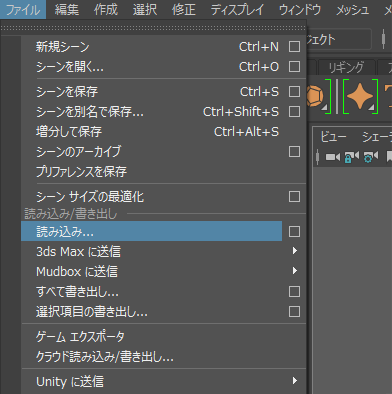Click the orange four-point star shelf icon

coord(360,97)
